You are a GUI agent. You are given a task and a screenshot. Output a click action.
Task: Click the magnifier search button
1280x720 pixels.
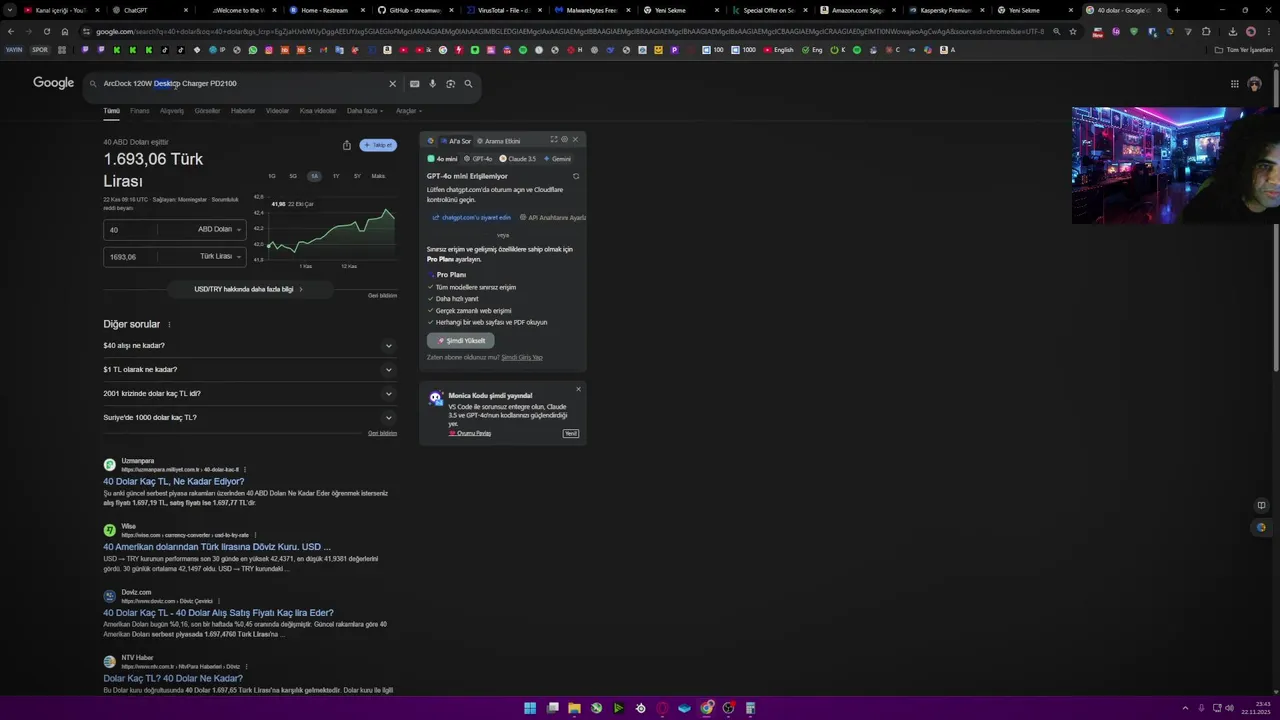pyautogui.click(x=468, y=84)
